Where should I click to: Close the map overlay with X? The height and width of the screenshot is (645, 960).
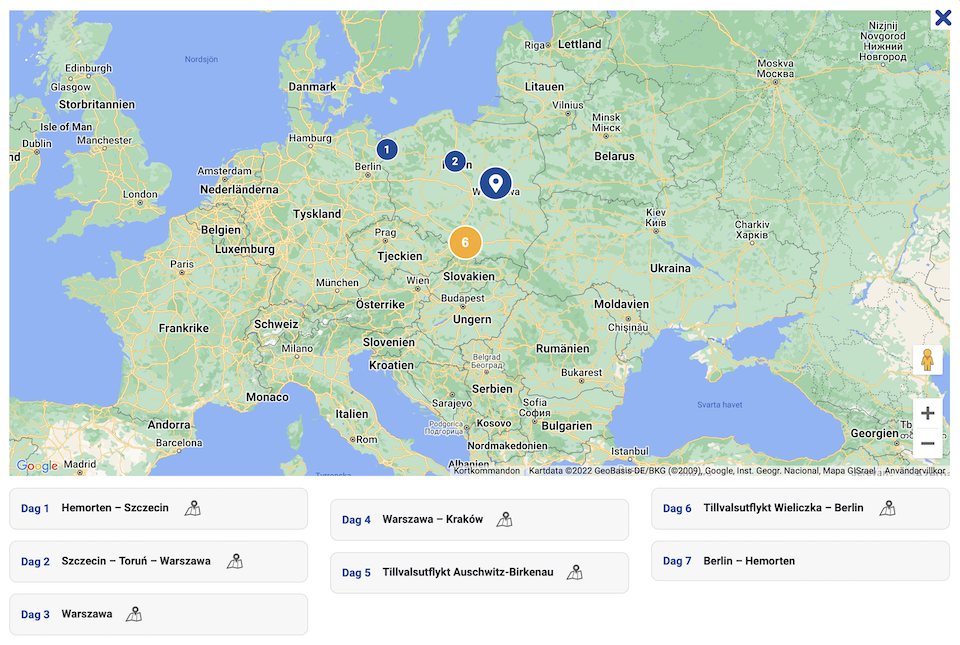[943, 18]
